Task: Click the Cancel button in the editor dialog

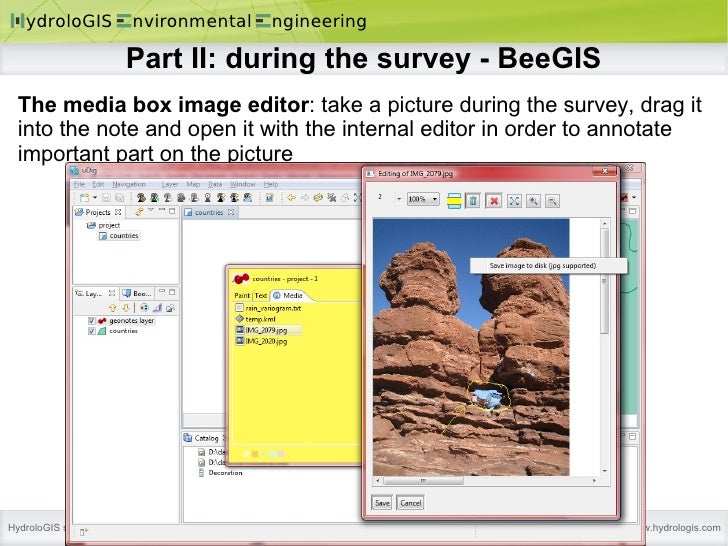Action: [410, 503]
